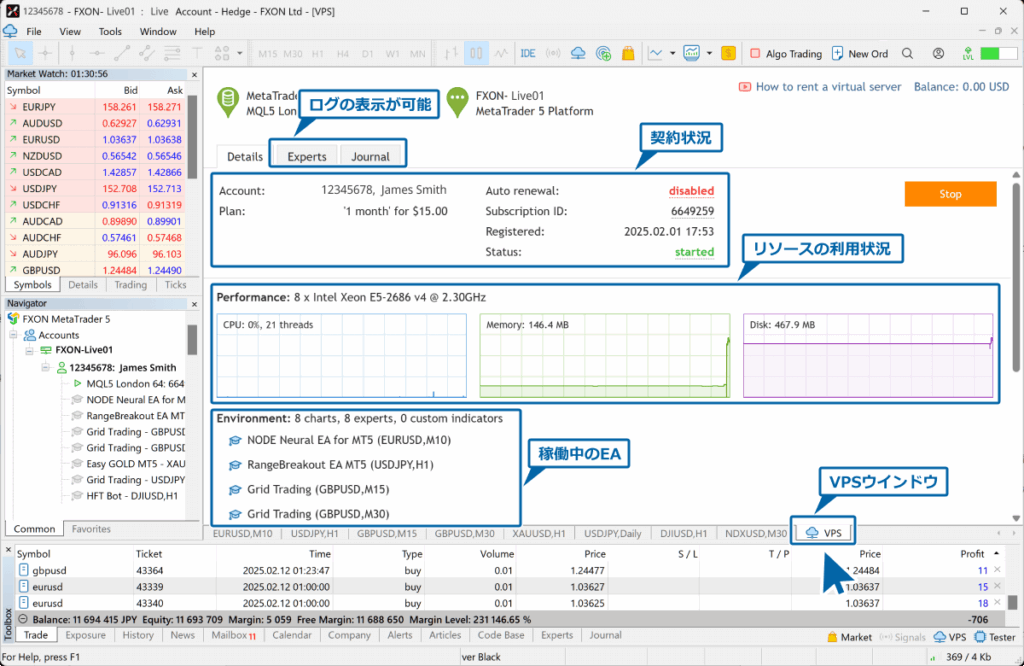The width and height of the screenshot is (1024, 666).
Task: Open the VPS cloud shortcut in Toolbox footer
Action: 950,637
